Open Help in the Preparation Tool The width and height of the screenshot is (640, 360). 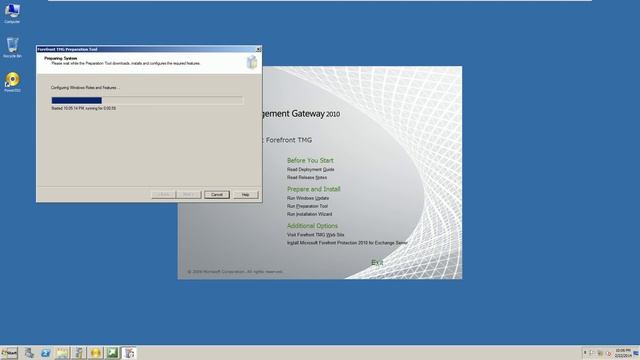[246, 195]
